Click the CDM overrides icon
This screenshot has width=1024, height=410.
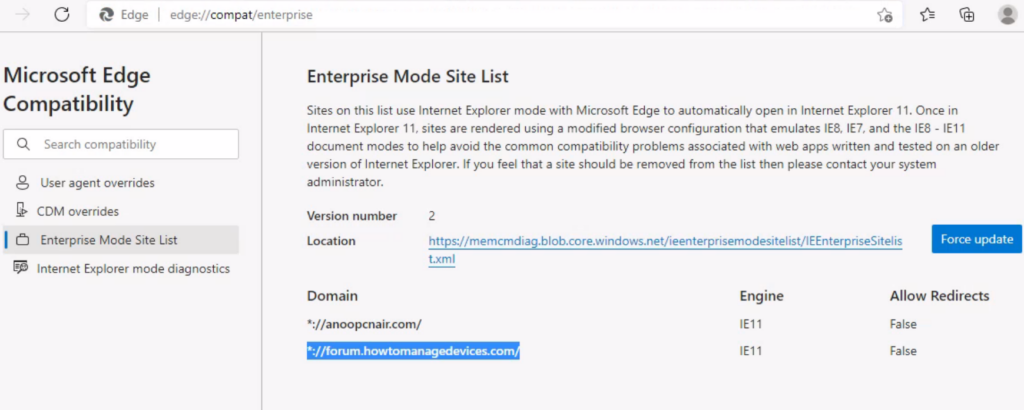(22, 211)
